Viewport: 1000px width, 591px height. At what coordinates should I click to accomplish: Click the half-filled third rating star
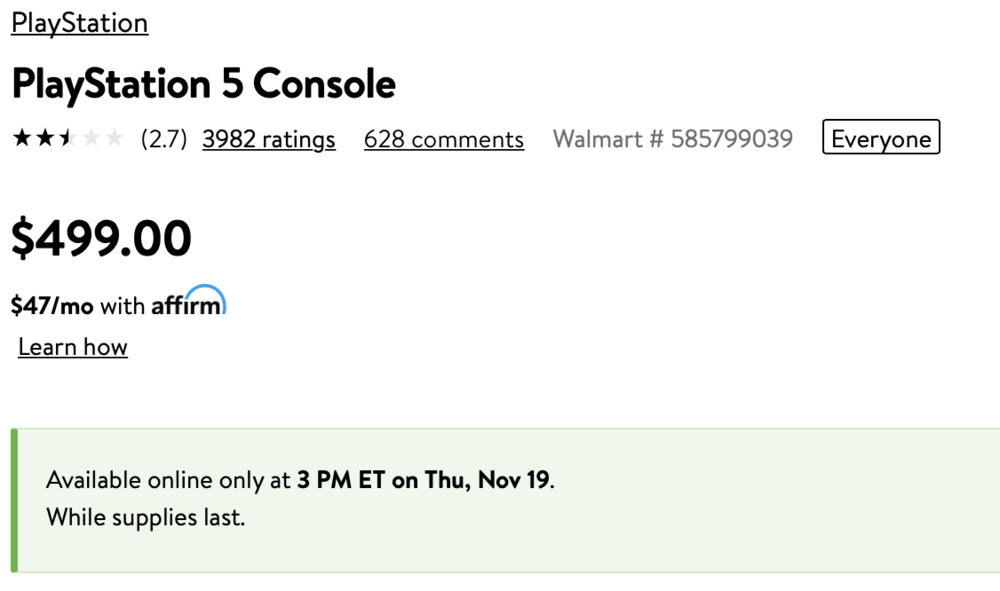pyautogui.click(x=67, y=139)
